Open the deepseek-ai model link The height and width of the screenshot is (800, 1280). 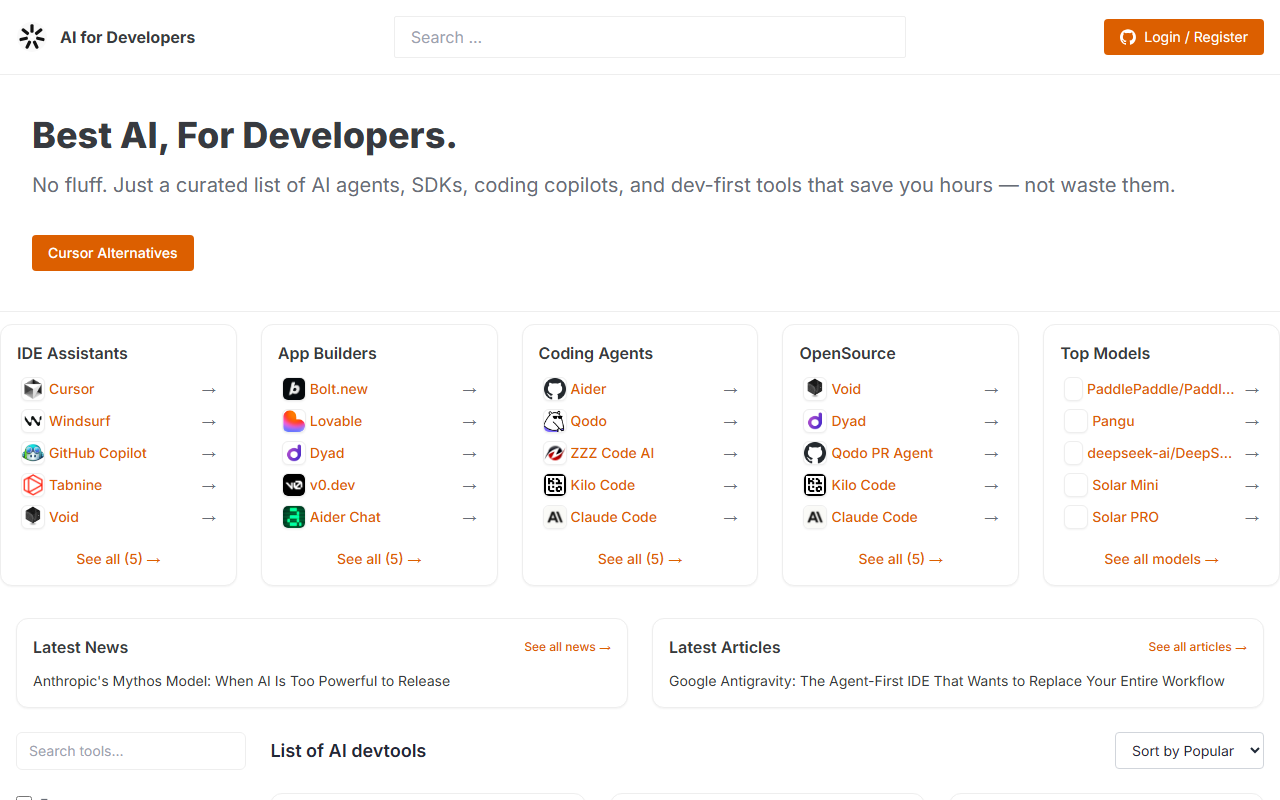[x=1160, y=453]
